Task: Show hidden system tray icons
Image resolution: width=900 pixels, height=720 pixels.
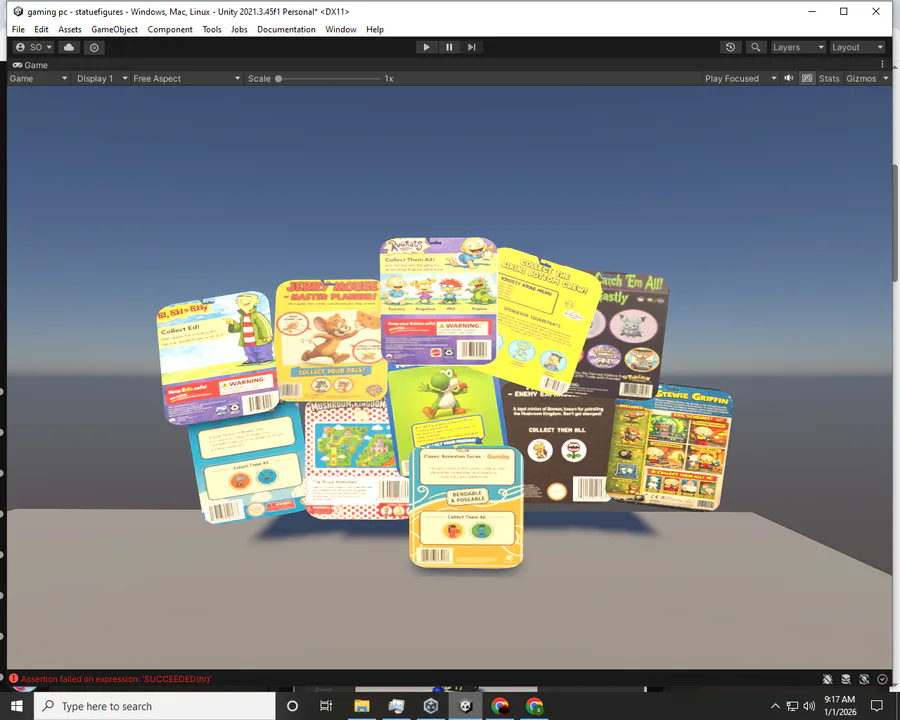Action: click(775, 706)
